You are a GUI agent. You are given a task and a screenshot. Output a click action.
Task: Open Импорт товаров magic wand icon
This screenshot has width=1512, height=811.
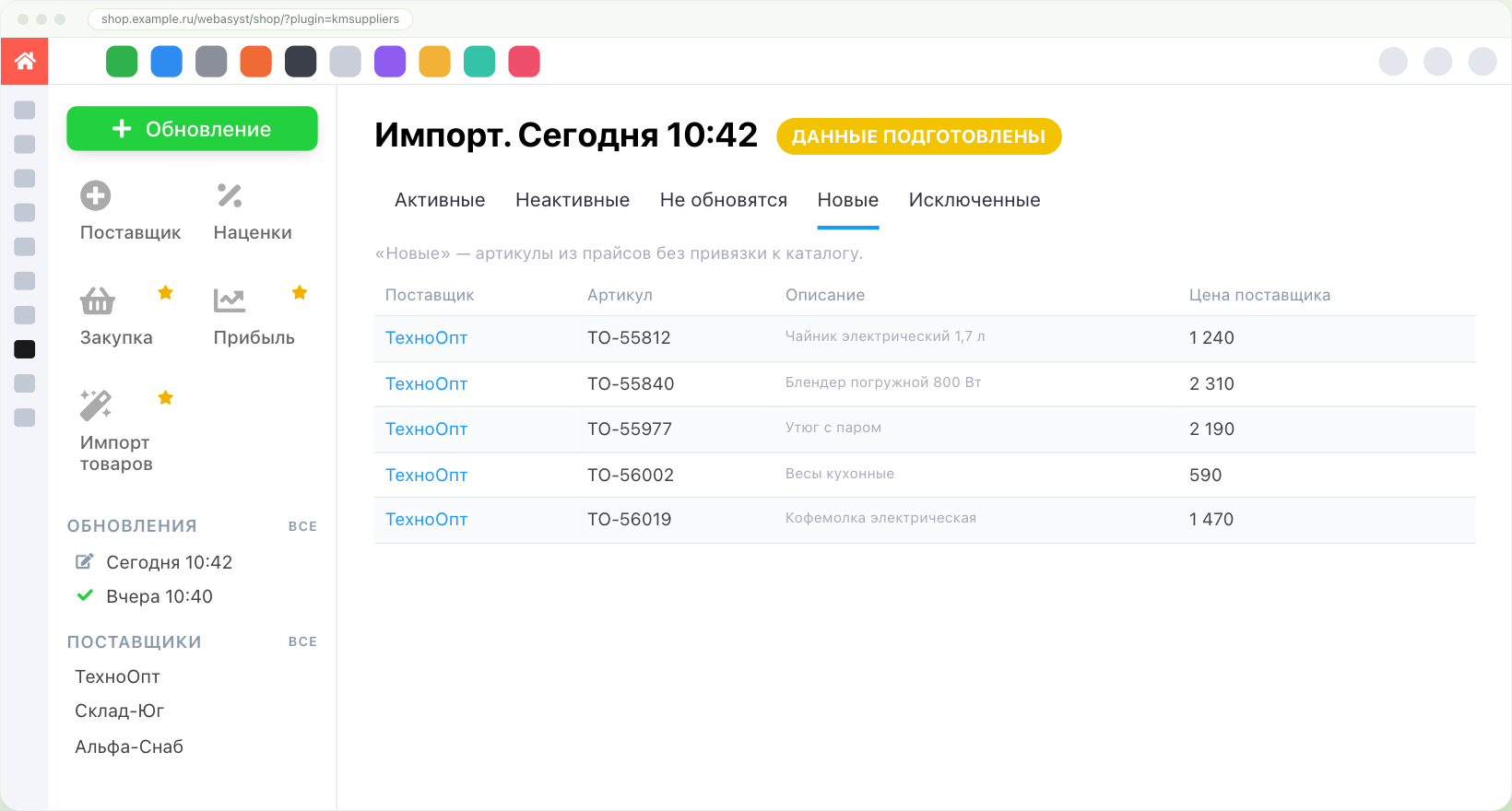[x=96, y=405]
